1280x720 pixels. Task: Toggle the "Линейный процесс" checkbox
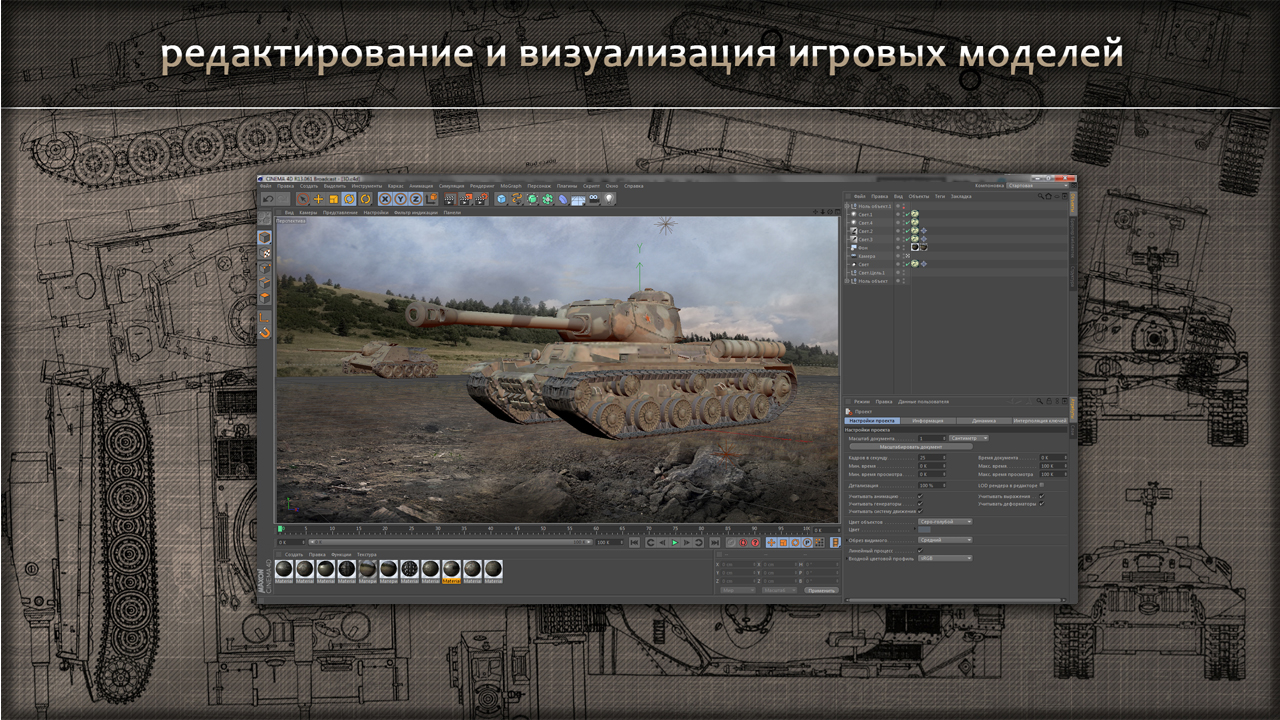[920, 550]
